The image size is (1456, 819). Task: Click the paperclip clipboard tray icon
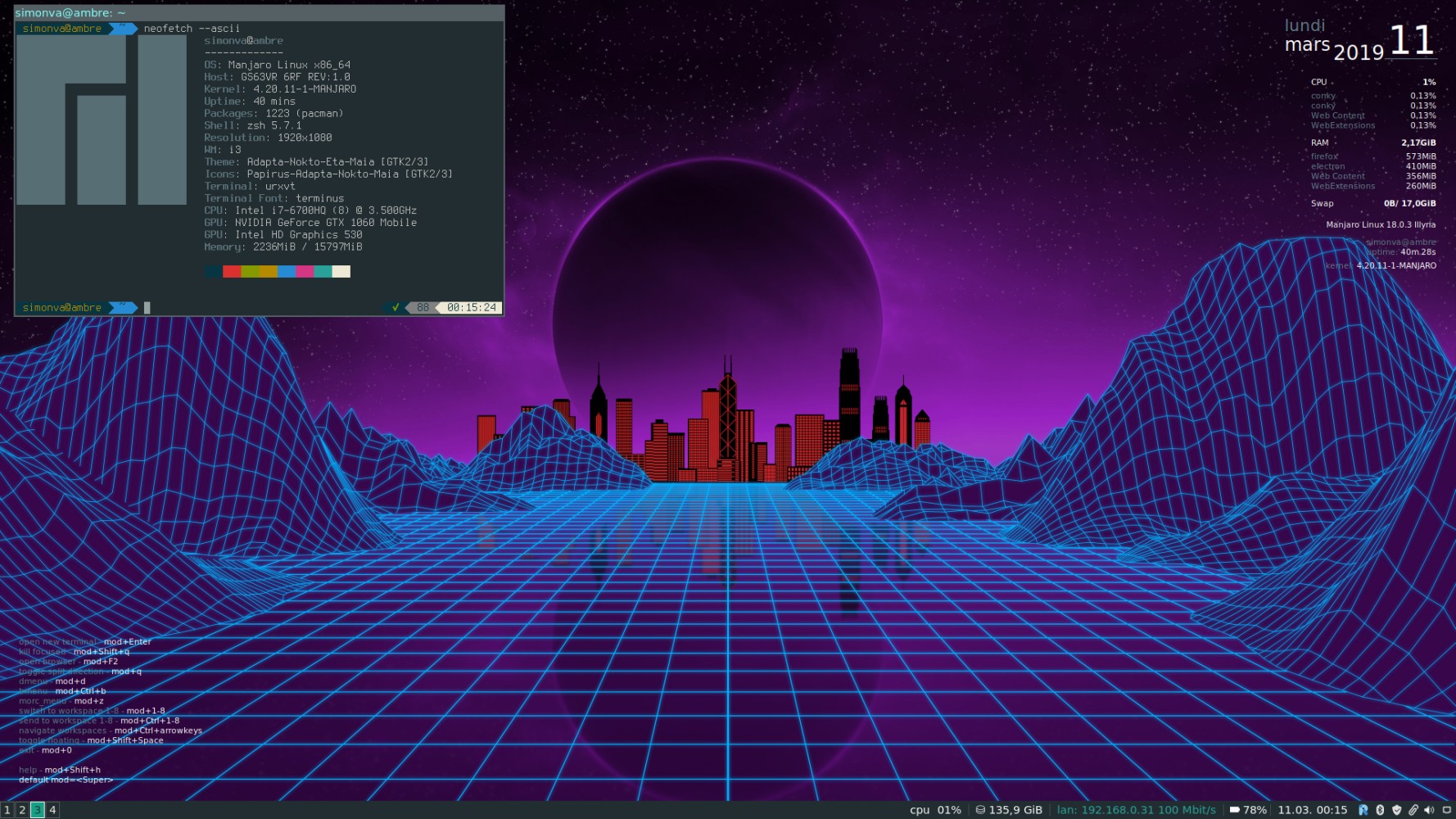click(1413, 810)
